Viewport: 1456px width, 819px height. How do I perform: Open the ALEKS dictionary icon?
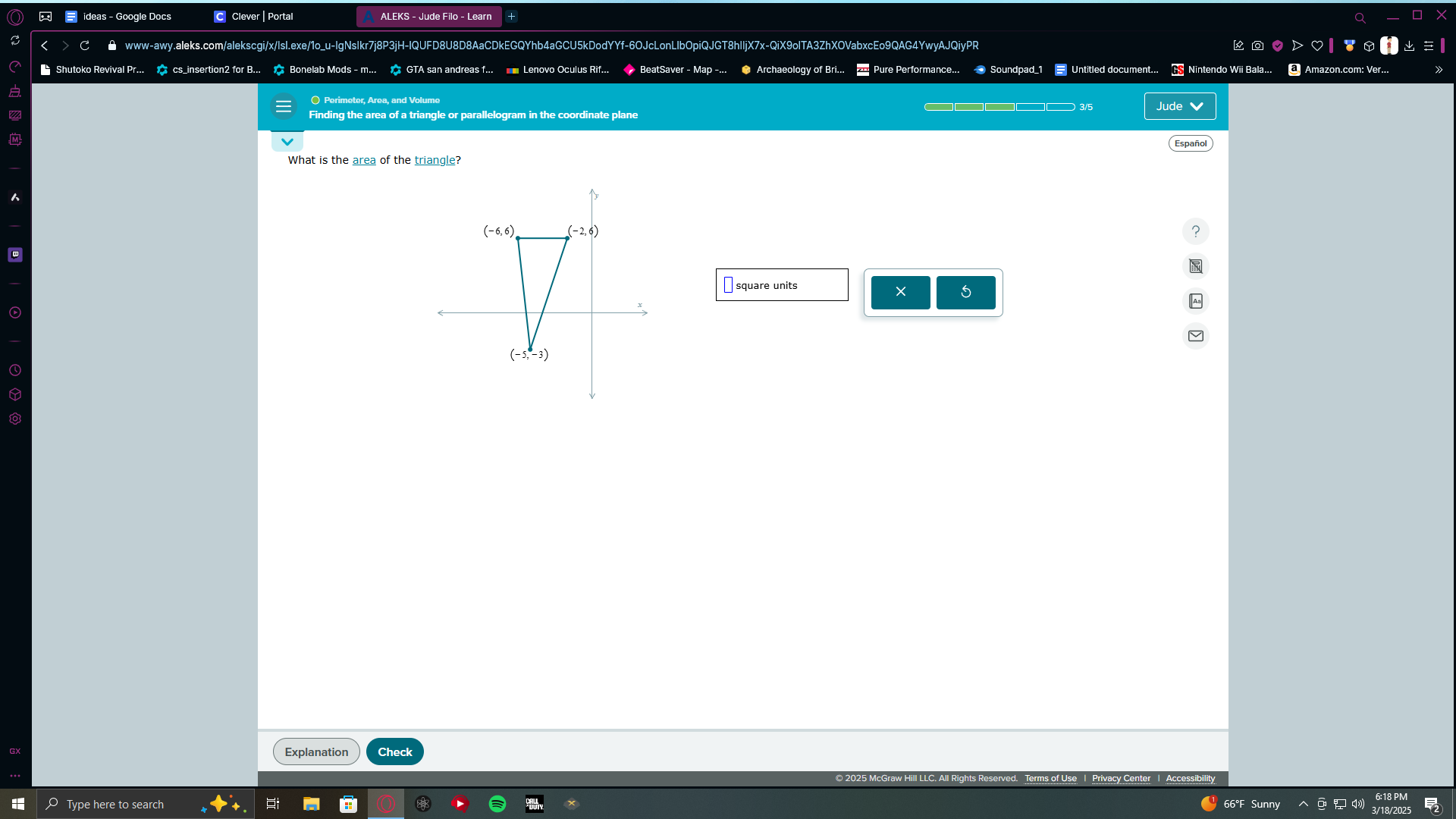pyautogui.click(x=1196, y=301)
